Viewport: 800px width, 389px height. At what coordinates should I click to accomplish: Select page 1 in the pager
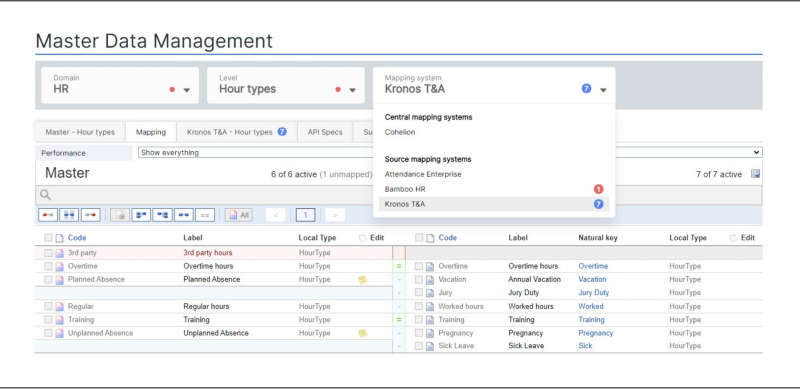click(306, 215)
